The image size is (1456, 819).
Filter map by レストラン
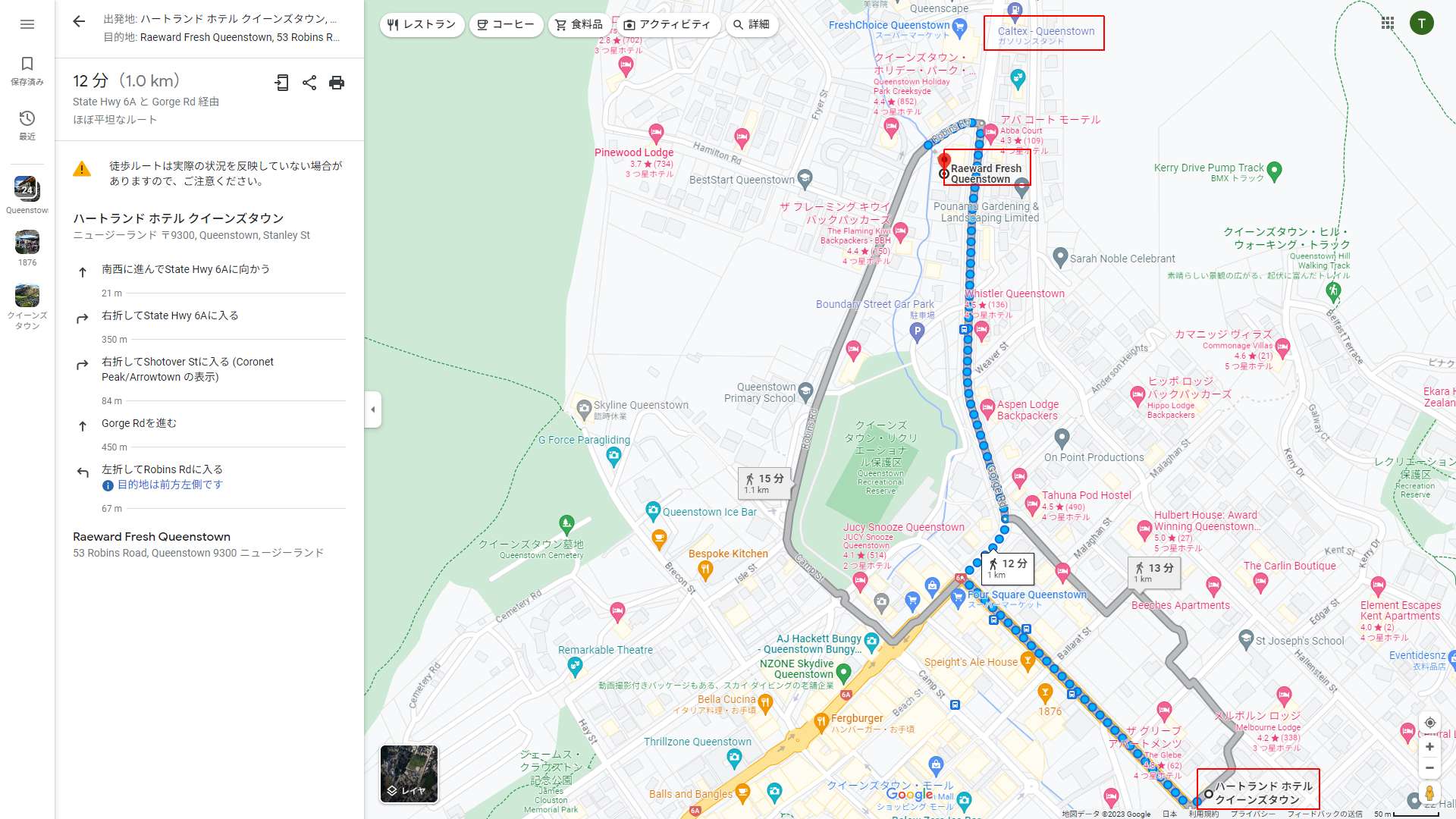pyautogui.click(x=422, y=25)
